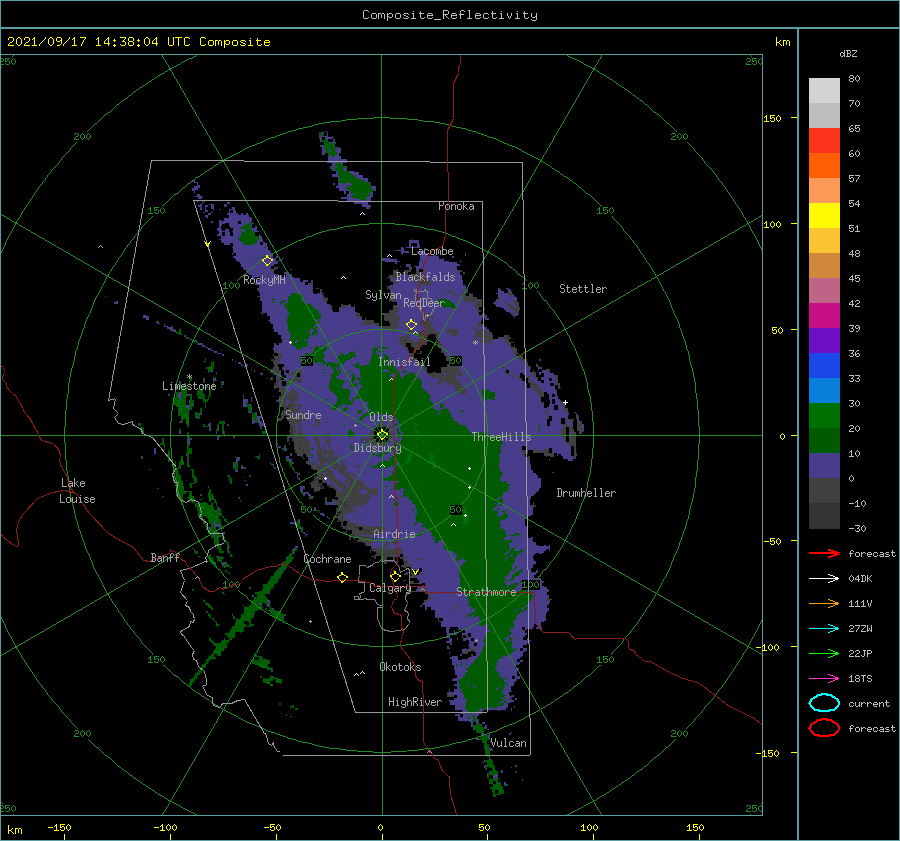The image size is (900, 841).
Task: Click the Cochrane label
Action: [327, 559]
